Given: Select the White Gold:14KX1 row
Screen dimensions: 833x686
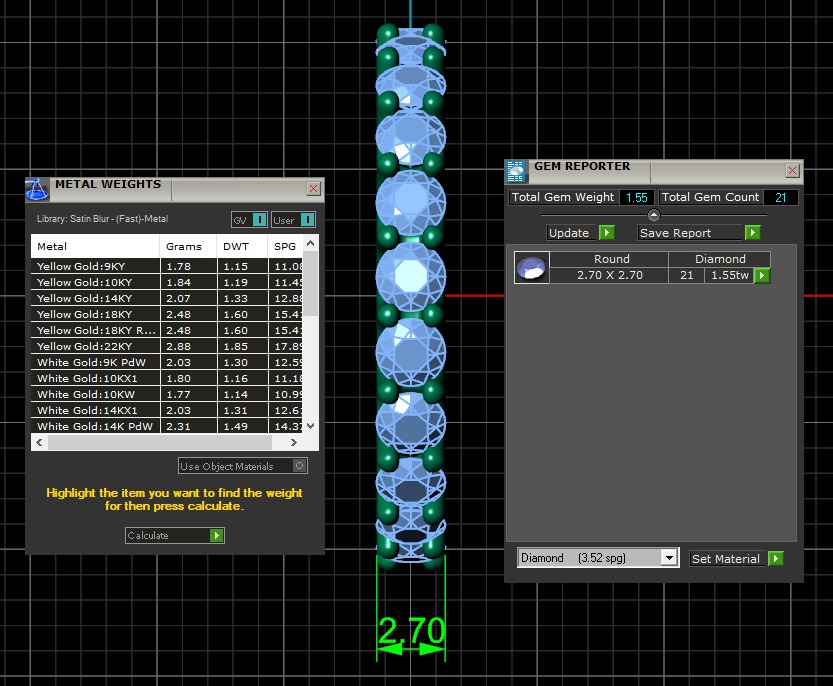Looking at the screenshot, I should point(167,410).
